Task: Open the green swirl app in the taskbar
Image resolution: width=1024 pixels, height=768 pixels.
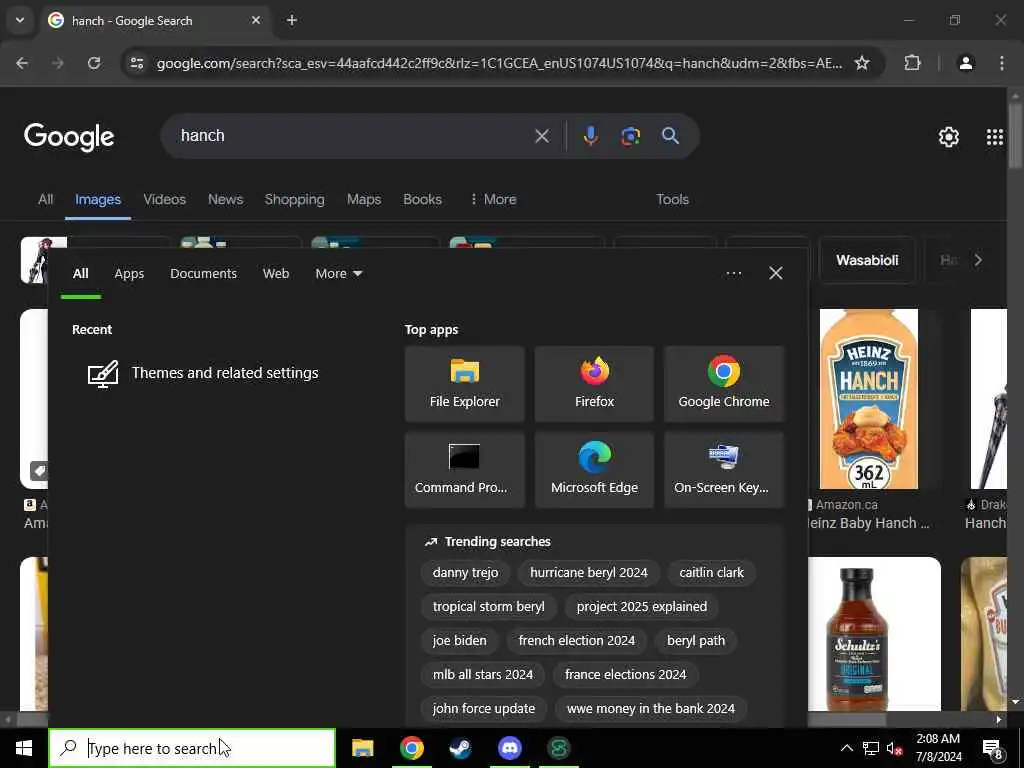Action: tap(558, 748)
